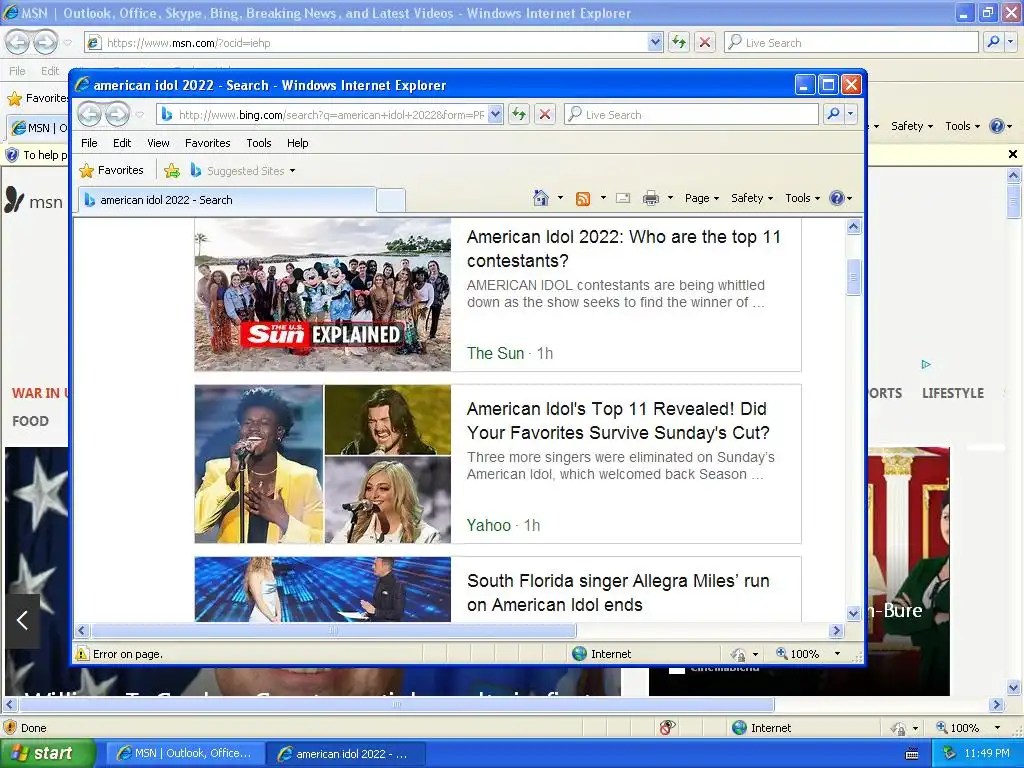Click Live Search field in Bing window

(691, 114)
